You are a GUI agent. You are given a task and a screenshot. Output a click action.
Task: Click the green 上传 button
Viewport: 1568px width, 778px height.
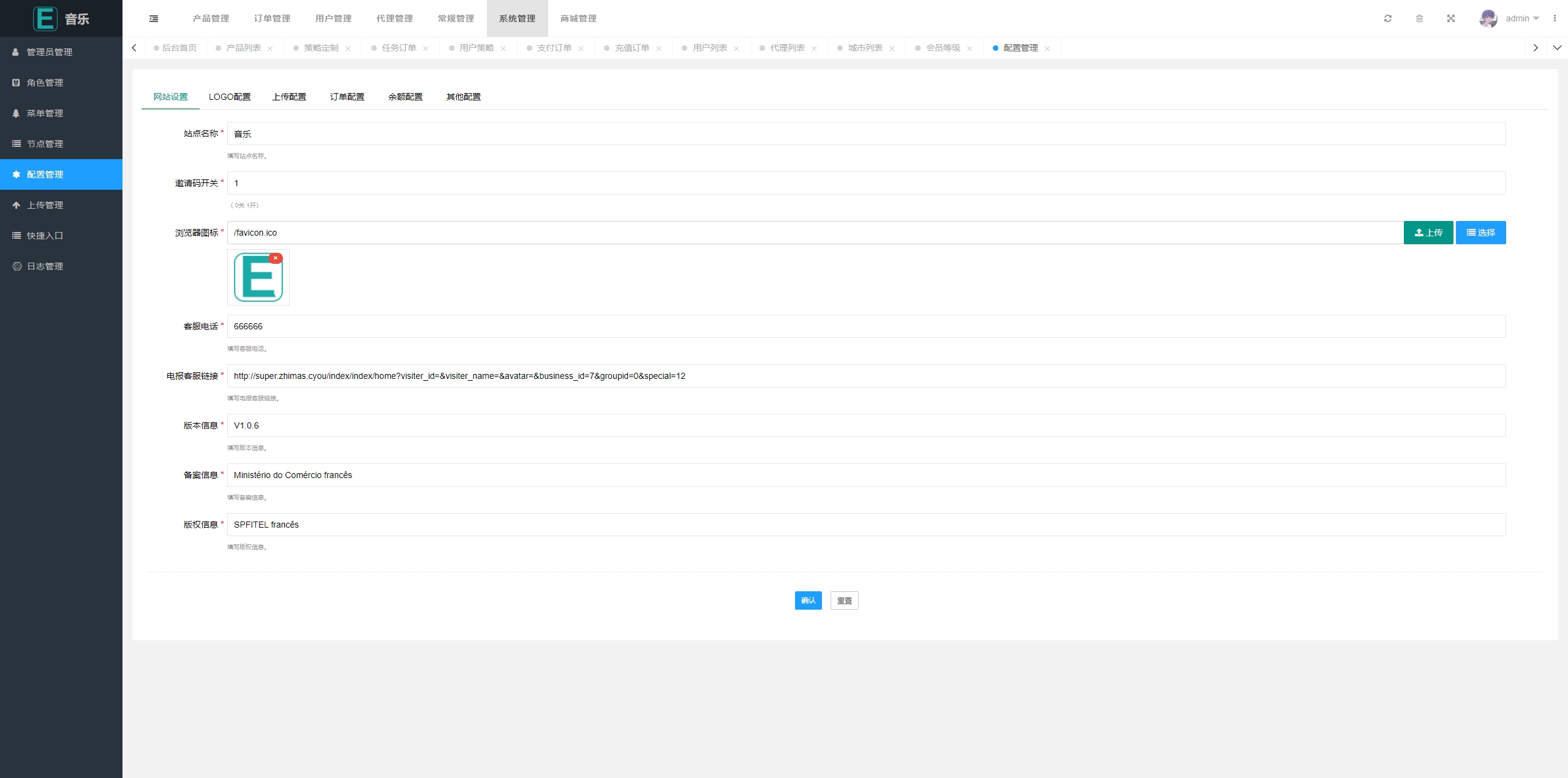pyautogui.click(x=1428, y=233)
